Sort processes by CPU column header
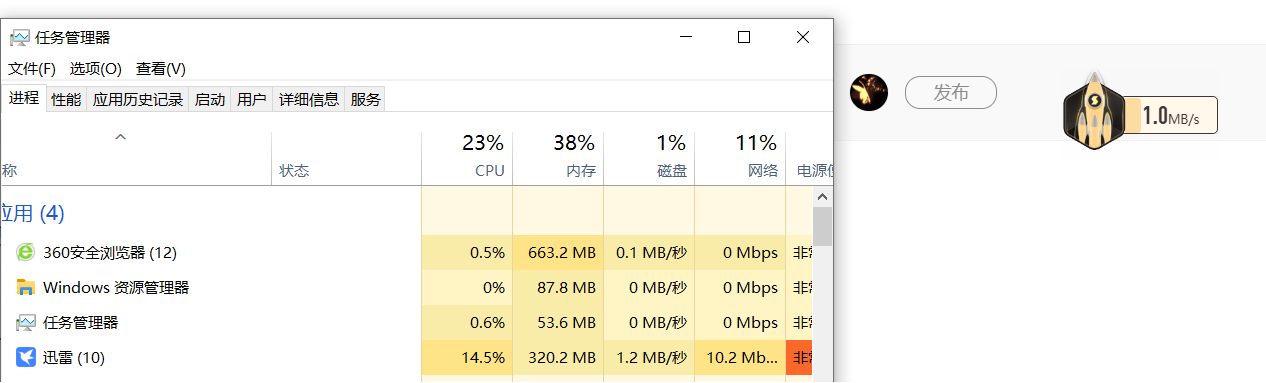1266x383 pixels. (467, 156)
